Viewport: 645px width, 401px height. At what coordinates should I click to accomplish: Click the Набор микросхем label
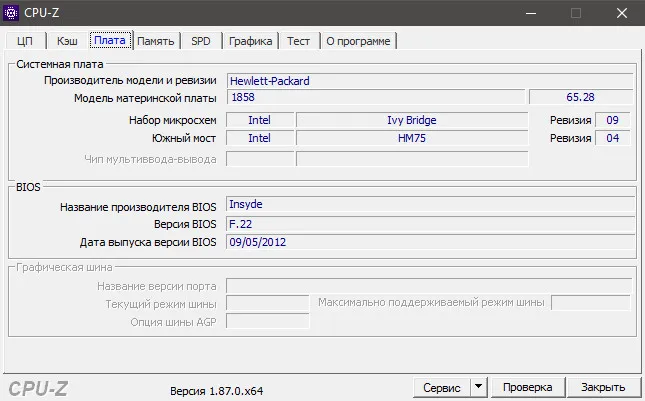[172, 120]
